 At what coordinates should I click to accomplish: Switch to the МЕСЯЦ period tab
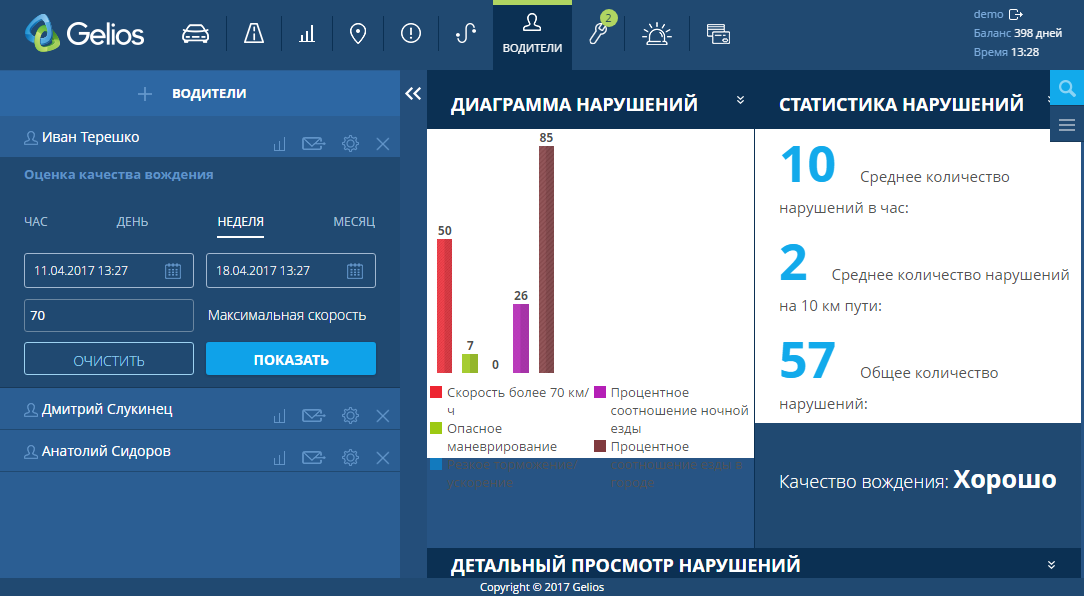tap(354, 222)
